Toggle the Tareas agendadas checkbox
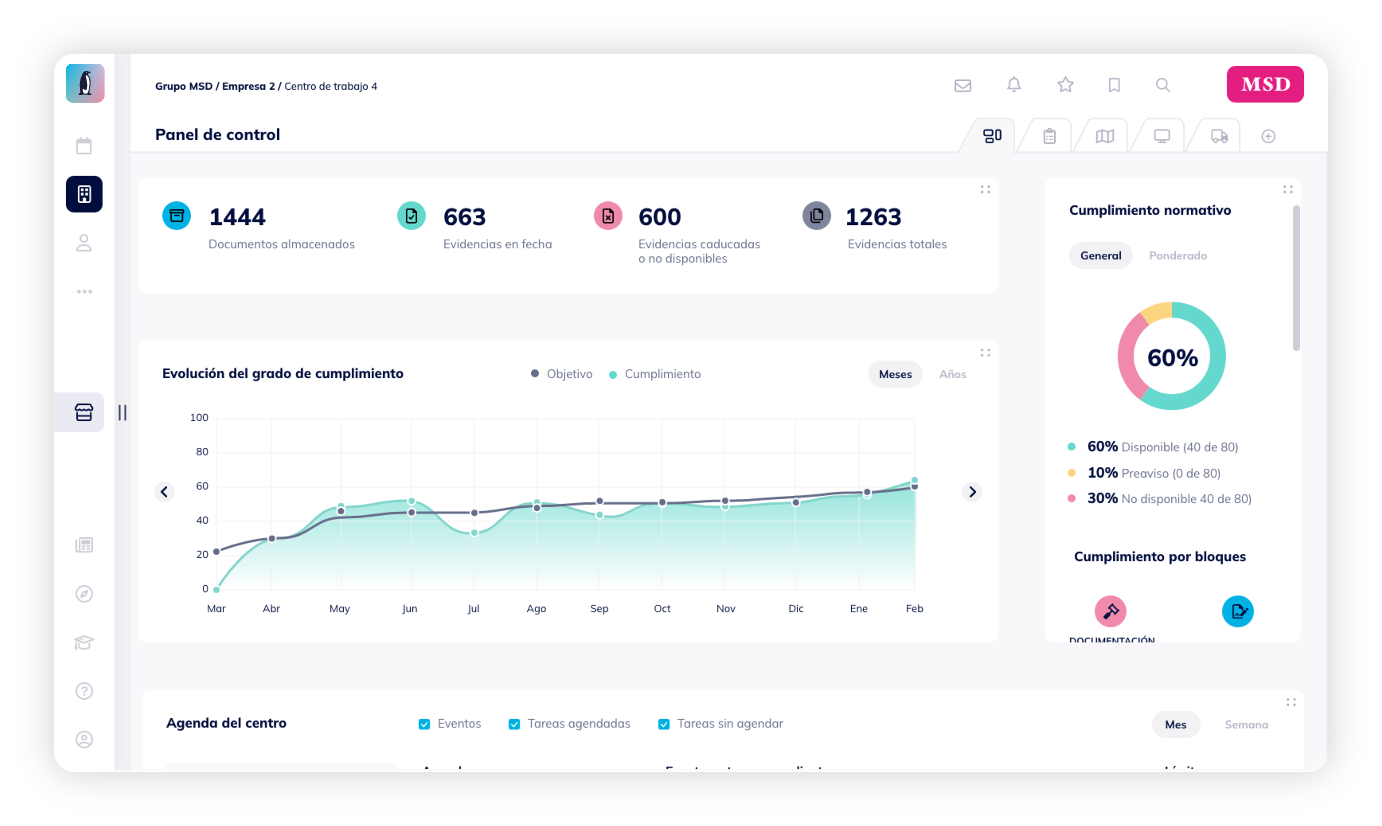This screenshot has width=1382, height=826. [x=515, y=724]
